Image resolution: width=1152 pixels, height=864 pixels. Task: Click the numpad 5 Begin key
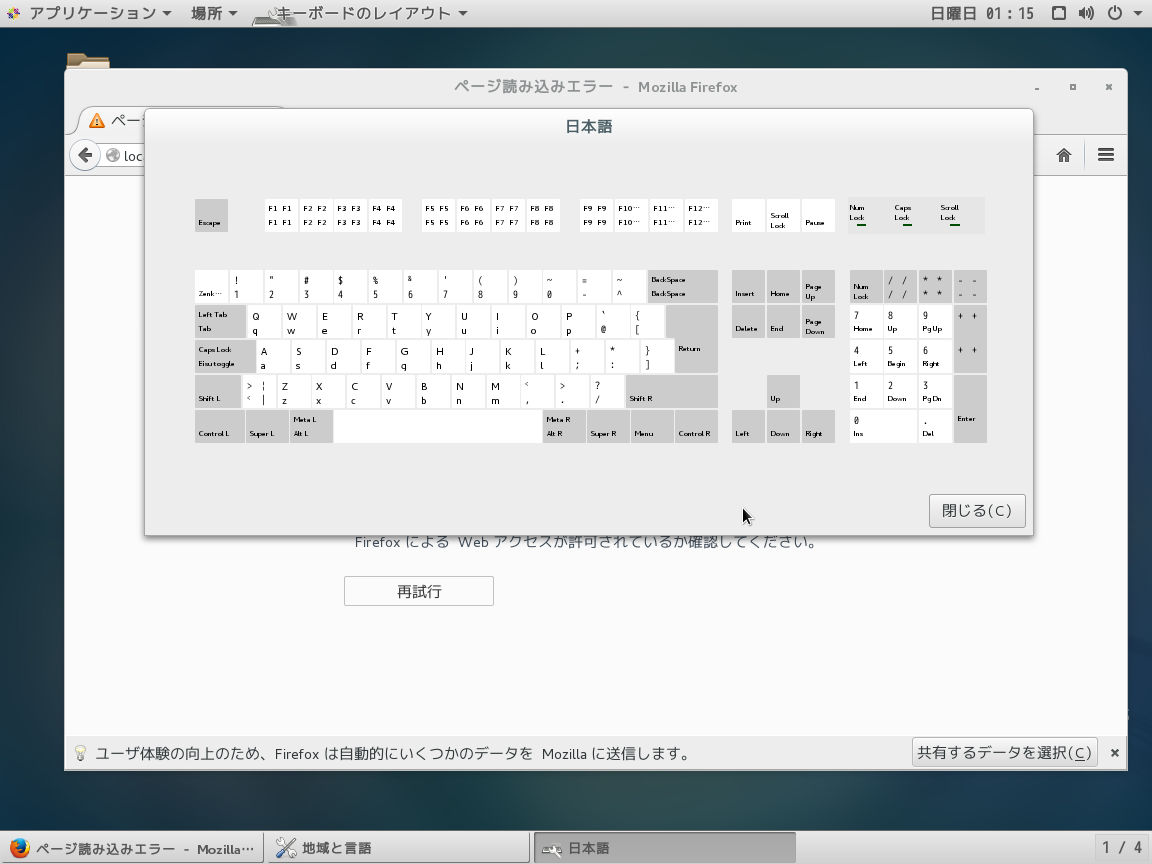point(901,356)
